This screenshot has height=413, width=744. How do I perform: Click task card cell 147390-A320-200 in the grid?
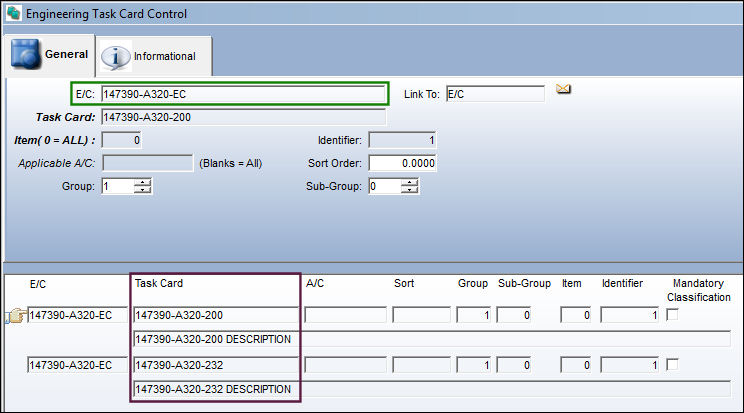point(216,315)
